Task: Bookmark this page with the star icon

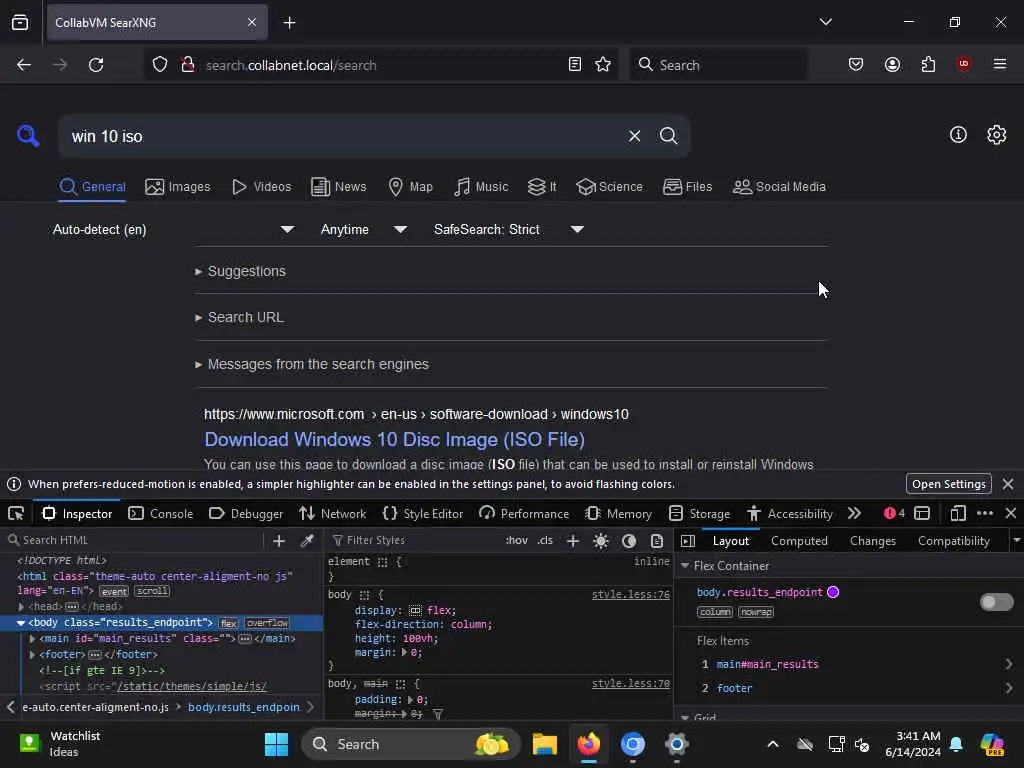Action: tap(603, 65)
